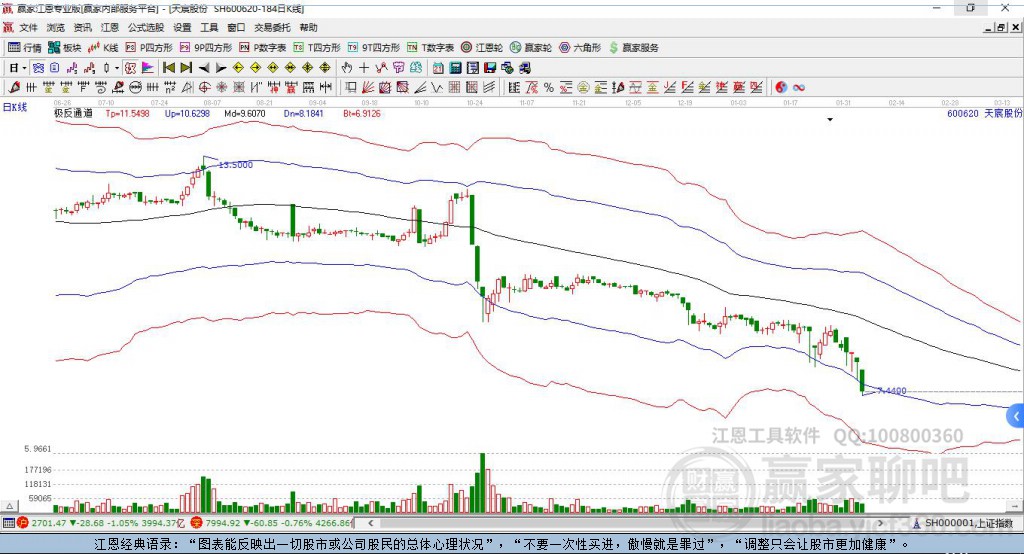This screenshot has height=554, width=1024.
Task: Open the 9T四方形 tool
Action: (374, 48)
